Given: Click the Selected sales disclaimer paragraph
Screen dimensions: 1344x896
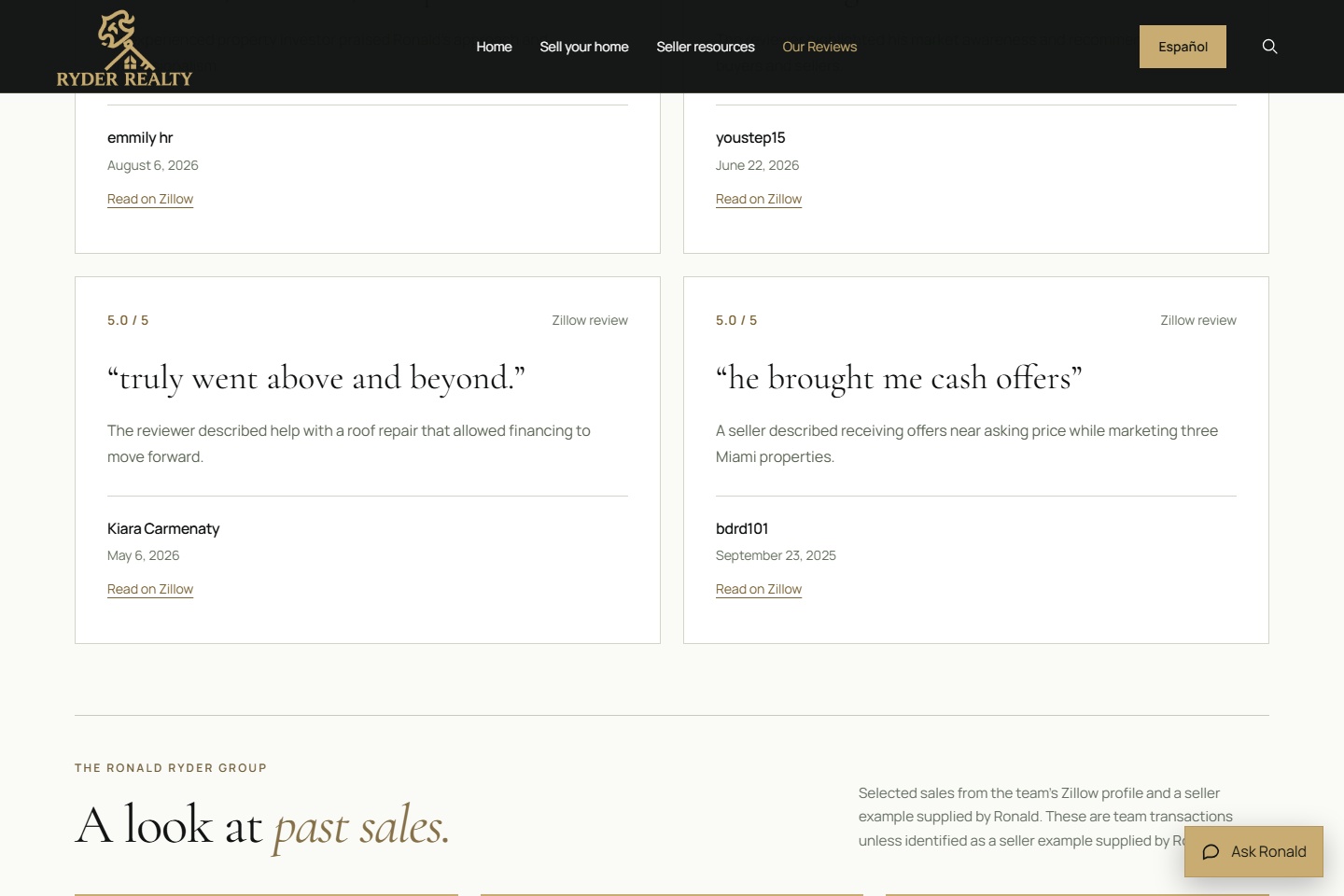Looking at the screenshot, I should 1045,817.
